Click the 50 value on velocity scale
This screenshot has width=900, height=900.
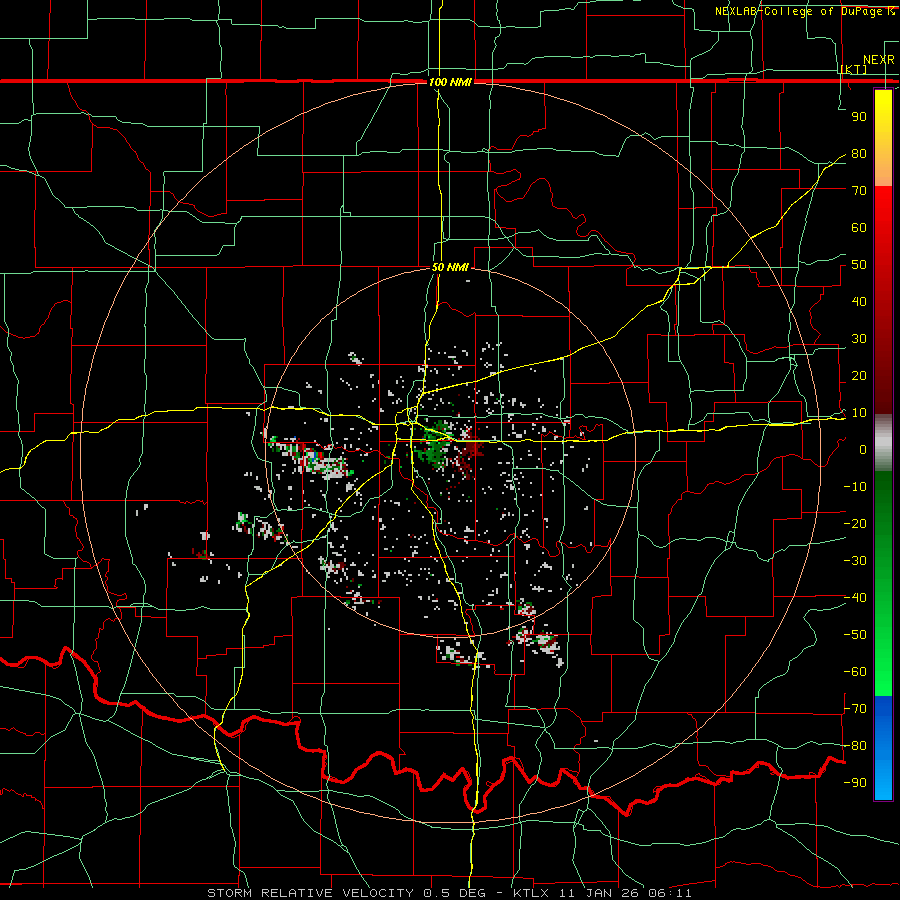[859, 265]
